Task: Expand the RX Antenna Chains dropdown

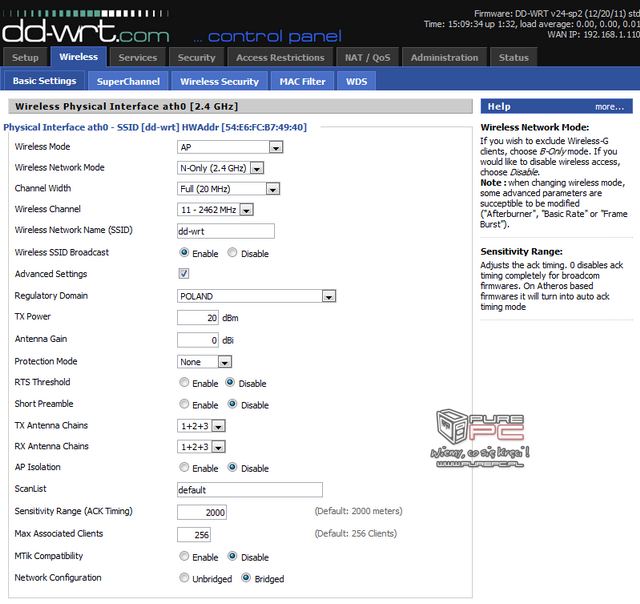Action: pyautogui.click(x=201, y=447)
